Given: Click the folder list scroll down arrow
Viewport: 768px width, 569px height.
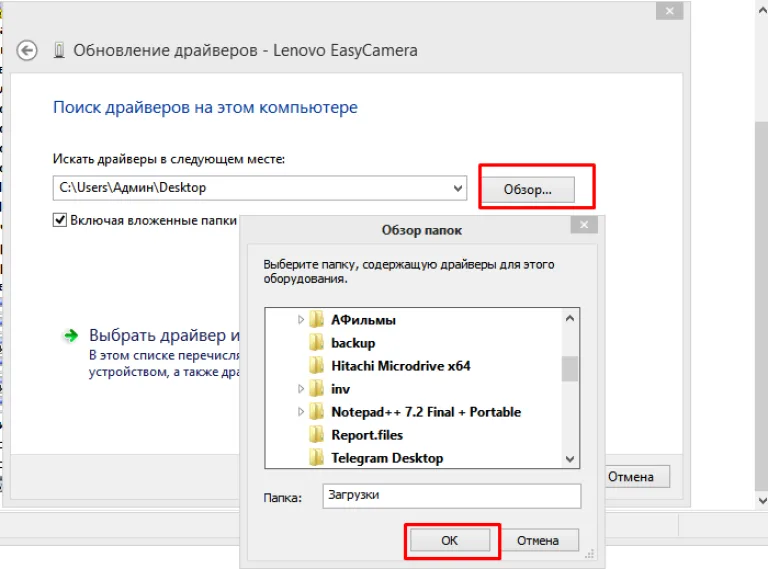Looking at the screenshot, I should tap(570, 459).
